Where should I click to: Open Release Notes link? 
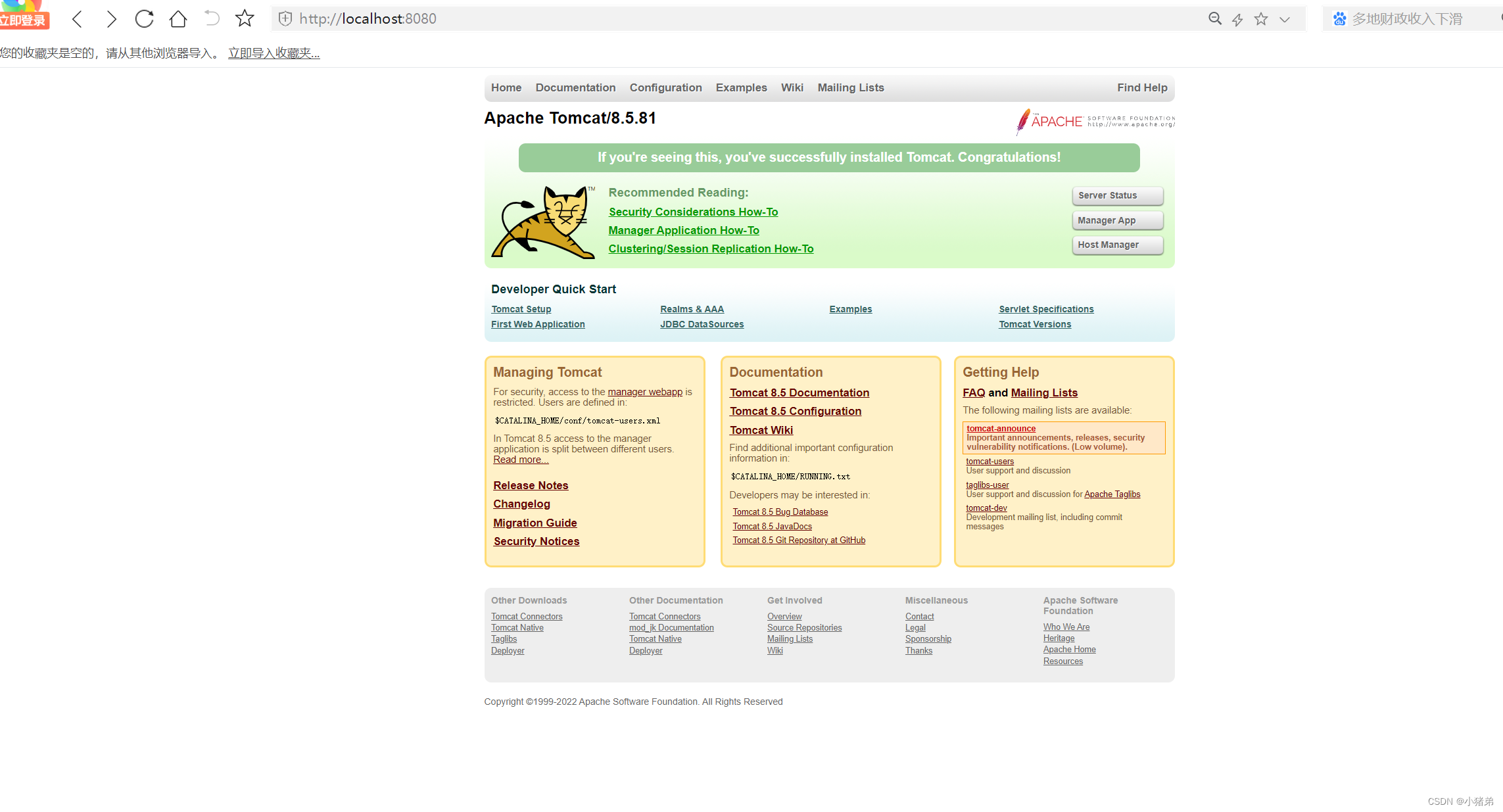(x=531, y=485)
